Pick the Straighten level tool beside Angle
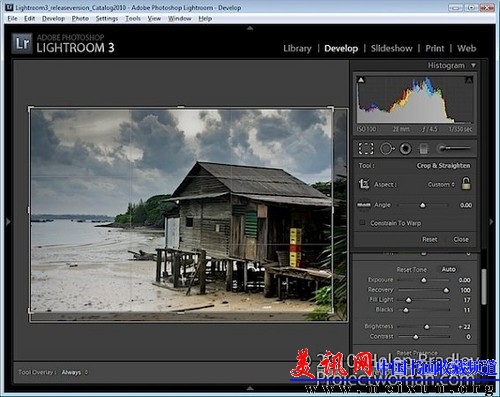This screenshot has height=397, width=500. coord(364,205)
